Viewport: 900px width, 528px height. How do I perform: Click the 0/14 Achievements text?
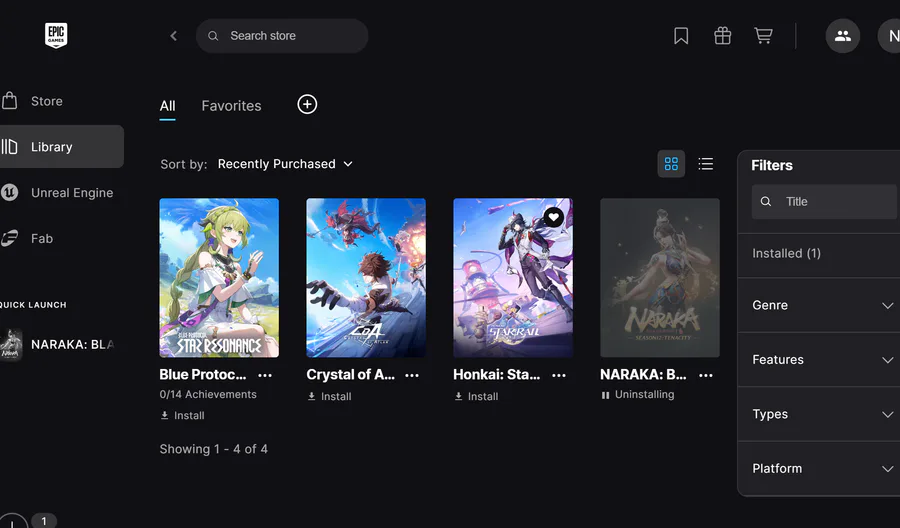coord(208,395)
